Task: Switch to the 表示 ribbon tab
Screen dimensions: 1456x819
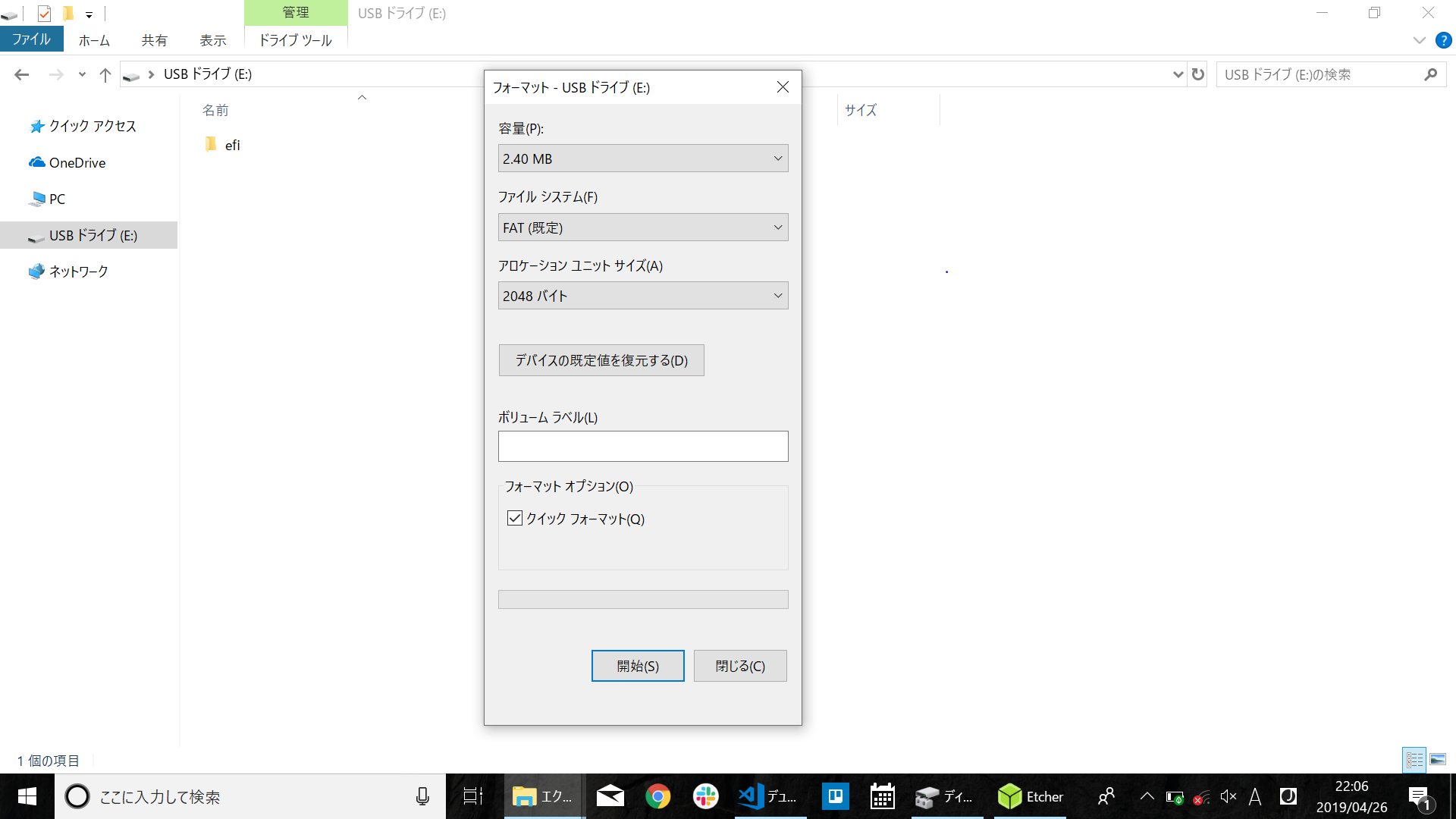Action: point(213,40)
